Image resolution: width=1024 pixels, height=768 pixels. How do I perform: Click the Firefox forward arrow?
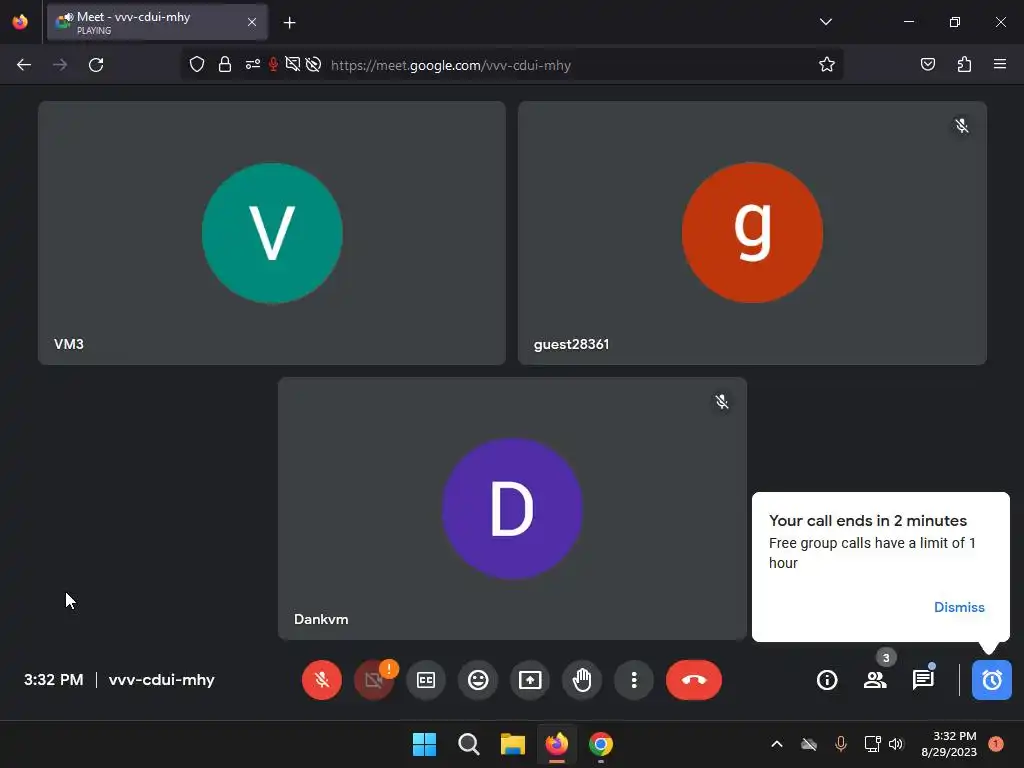[60, 65]
